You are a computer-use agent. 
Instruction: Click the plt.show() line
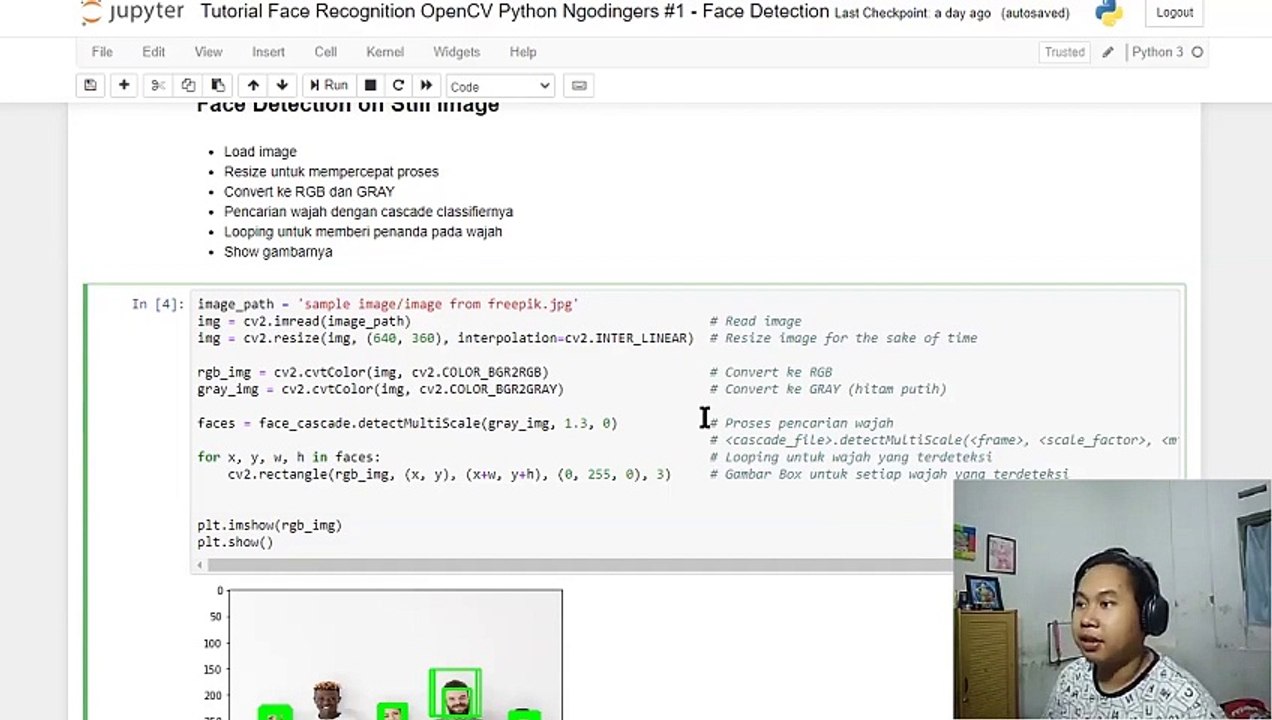pos(235,542)
